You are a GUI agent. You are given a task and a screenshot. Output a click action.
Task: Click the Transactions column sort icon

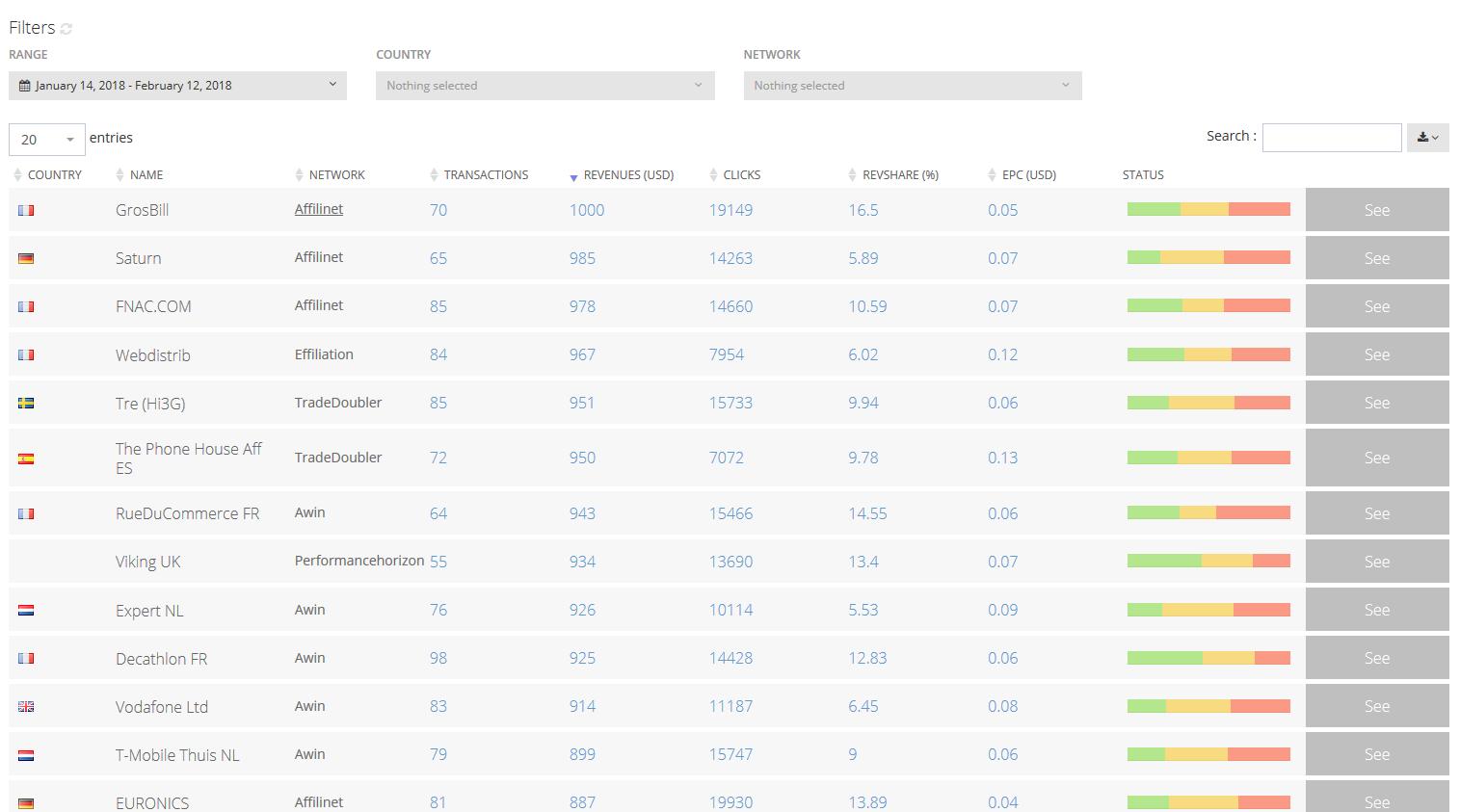434,174
